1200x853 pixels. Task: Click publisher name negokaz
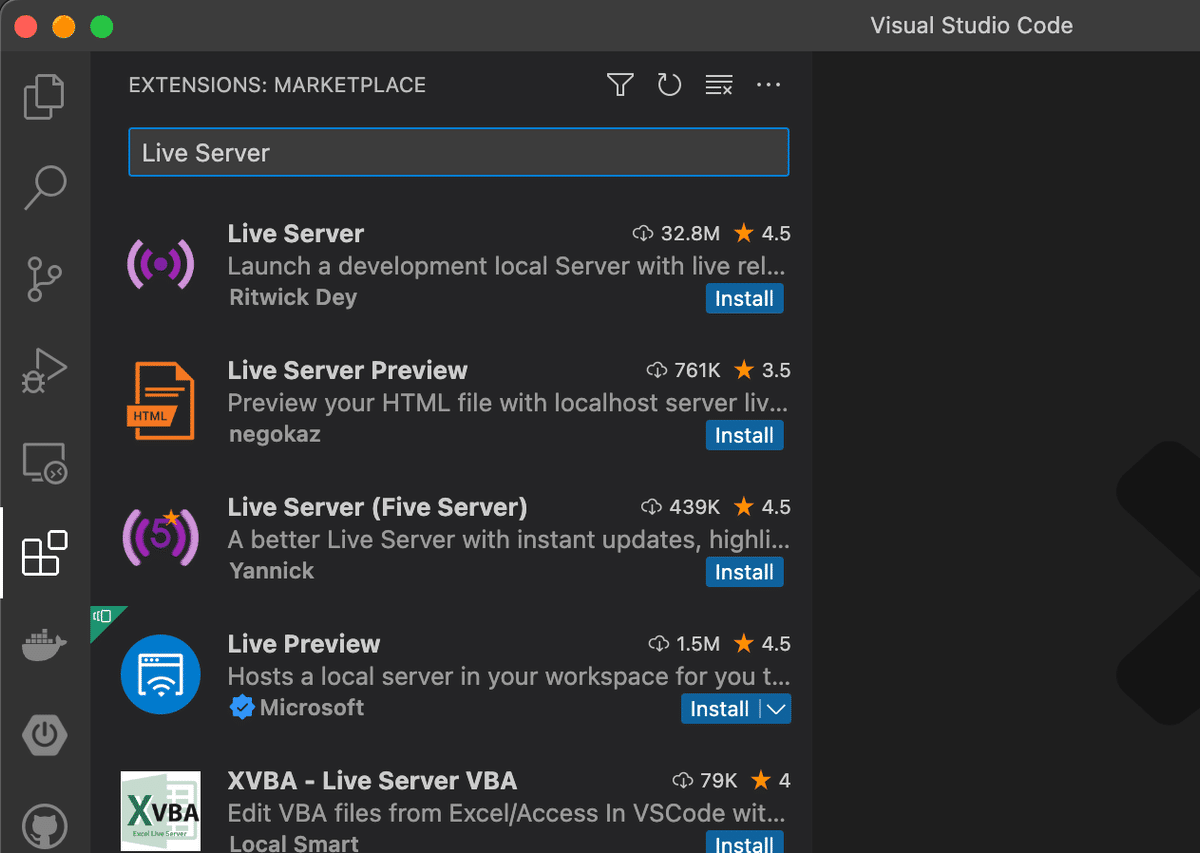click(x=274, y=434)
